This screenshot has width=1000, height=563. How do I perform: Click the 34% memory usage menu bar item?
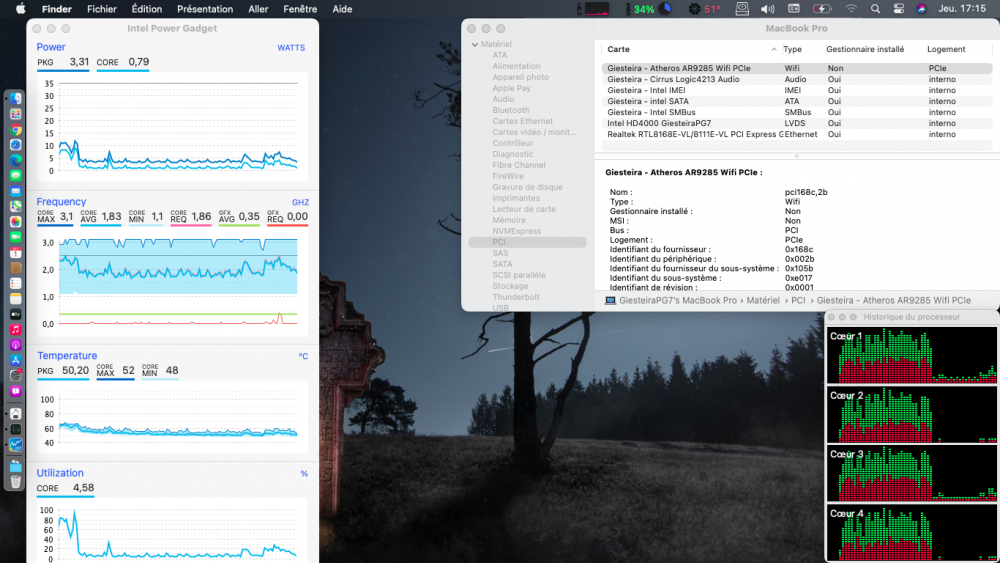(x=651, y=9)
